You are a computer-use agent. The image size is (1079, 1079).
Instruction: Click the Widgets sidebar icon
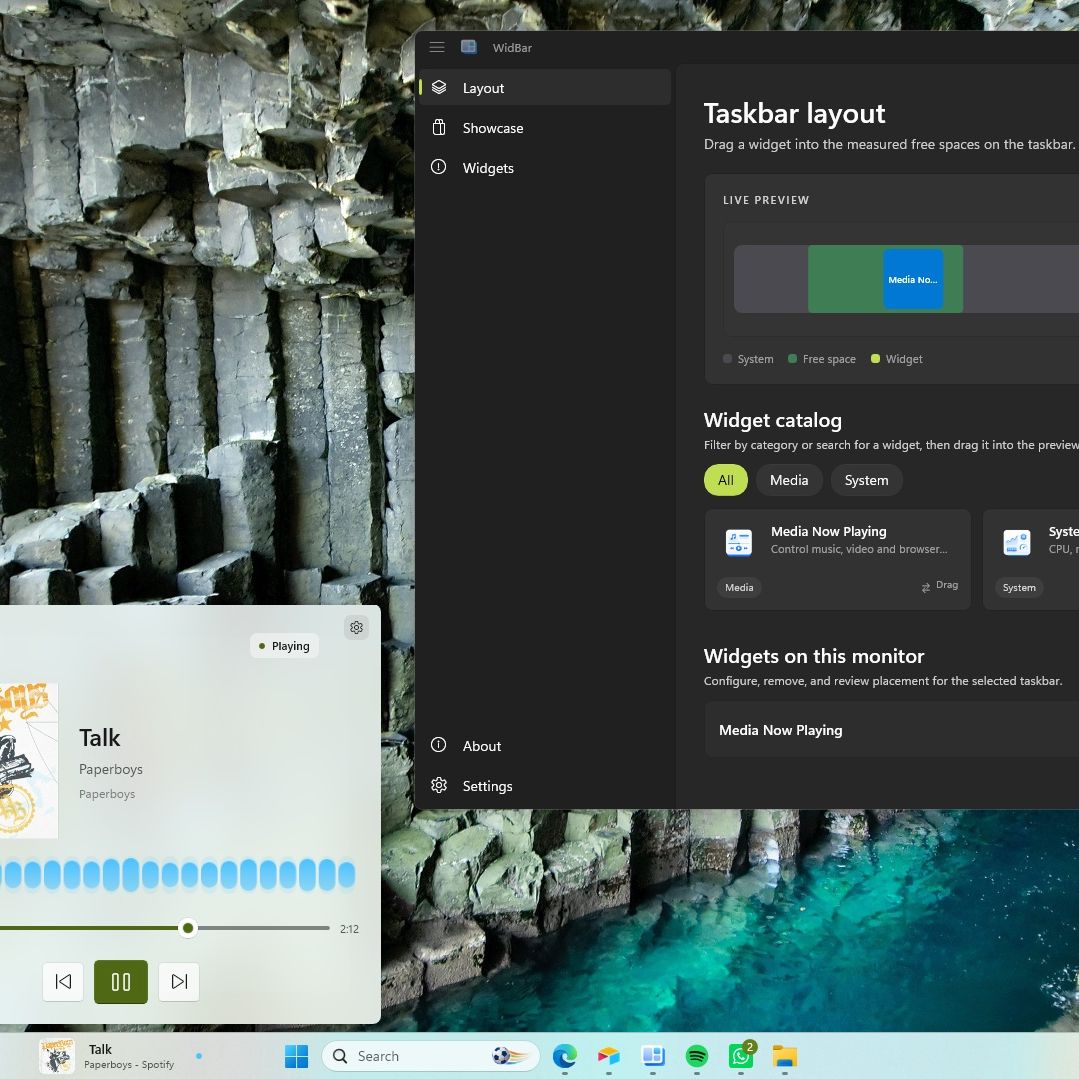438,167
